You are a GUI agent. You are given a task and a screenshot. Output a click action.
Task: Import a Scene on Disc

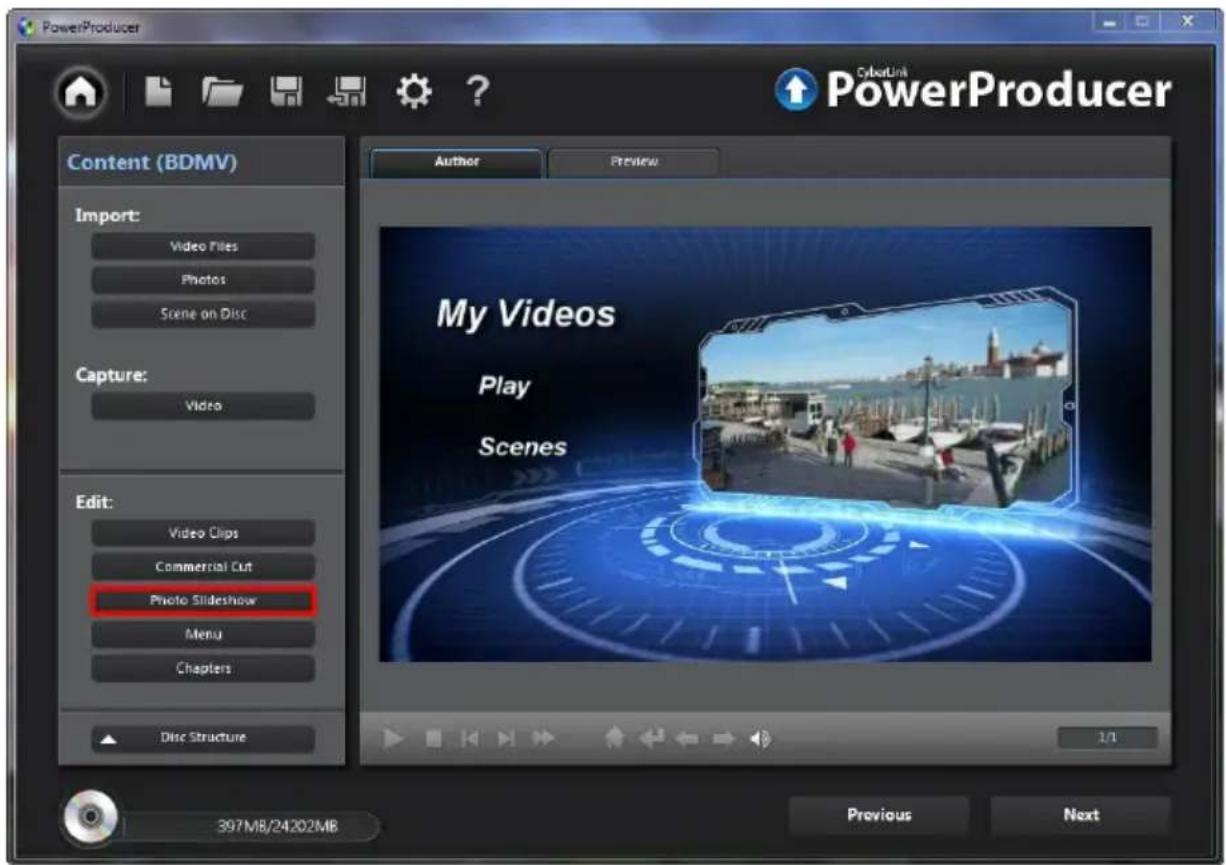[x=203, y=314]
